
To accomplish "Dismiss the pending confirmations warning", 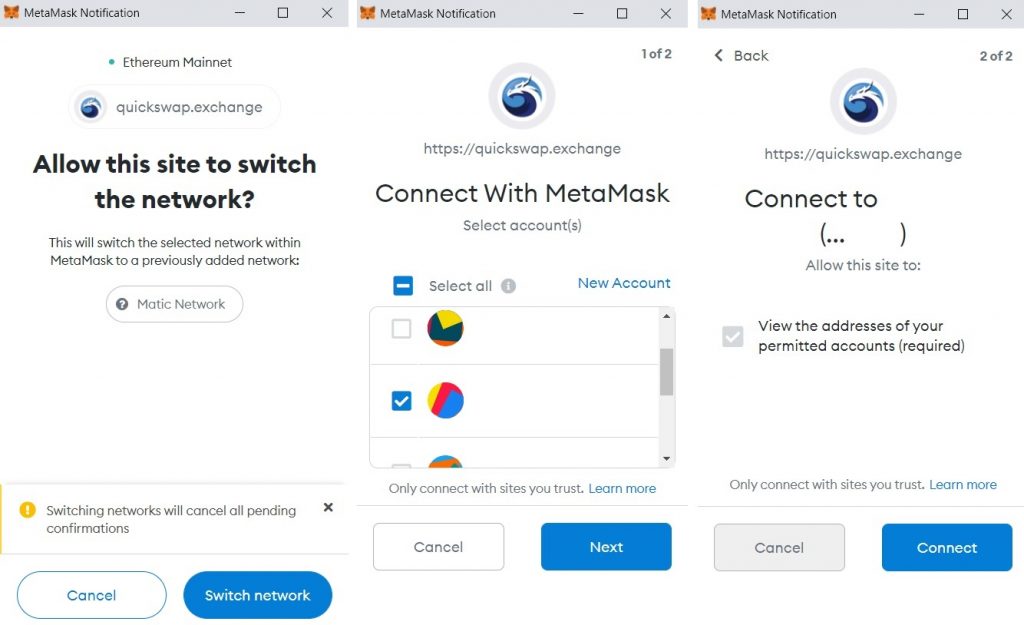I will pos(328,507).
